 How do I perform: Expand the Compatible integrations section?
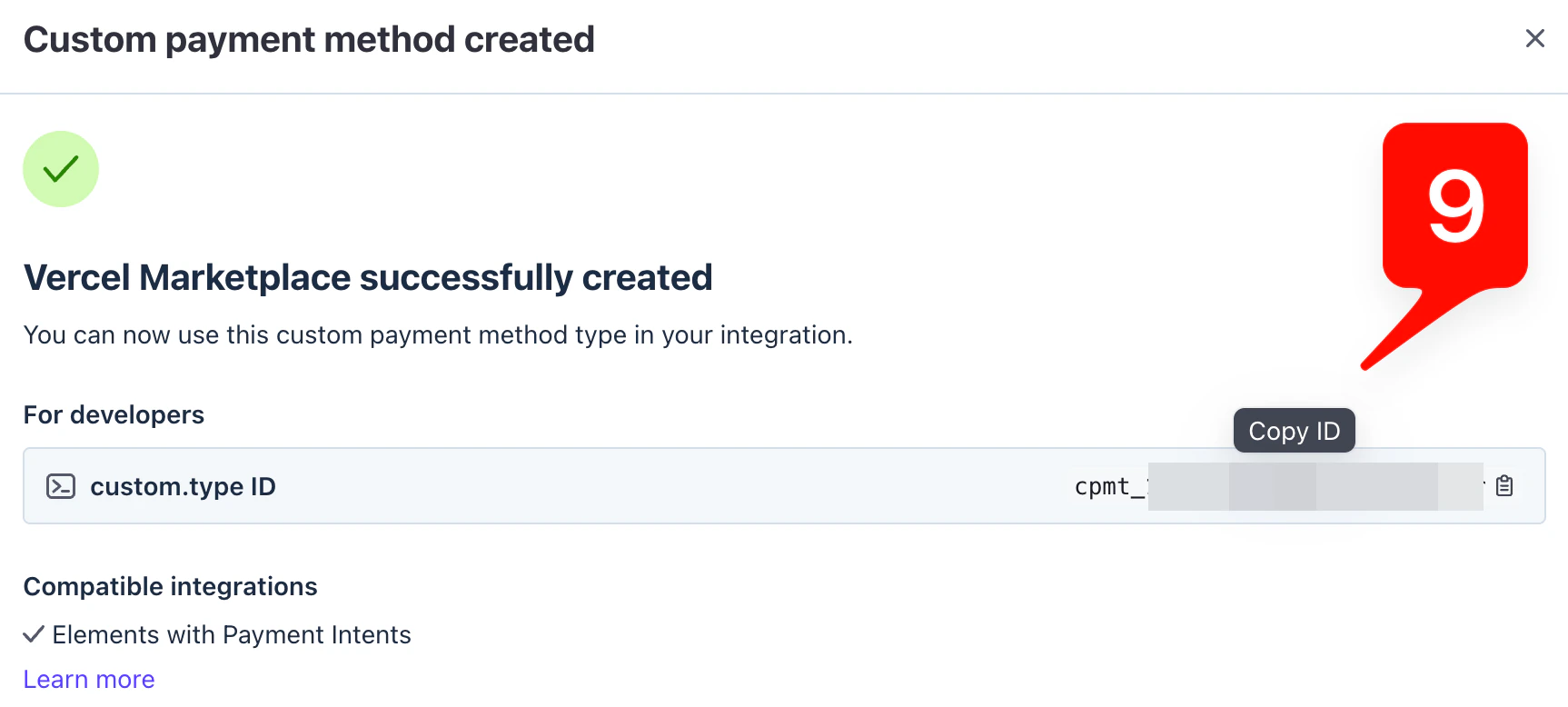point(170,586)
